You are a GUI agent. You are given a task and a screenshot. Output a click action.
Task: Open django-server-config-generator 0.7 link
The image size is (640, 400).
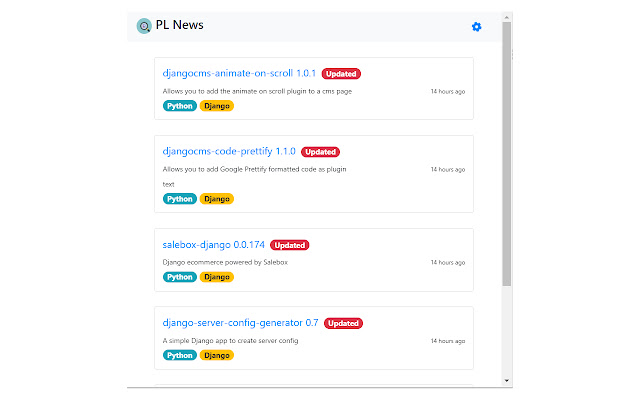(240, 323)
